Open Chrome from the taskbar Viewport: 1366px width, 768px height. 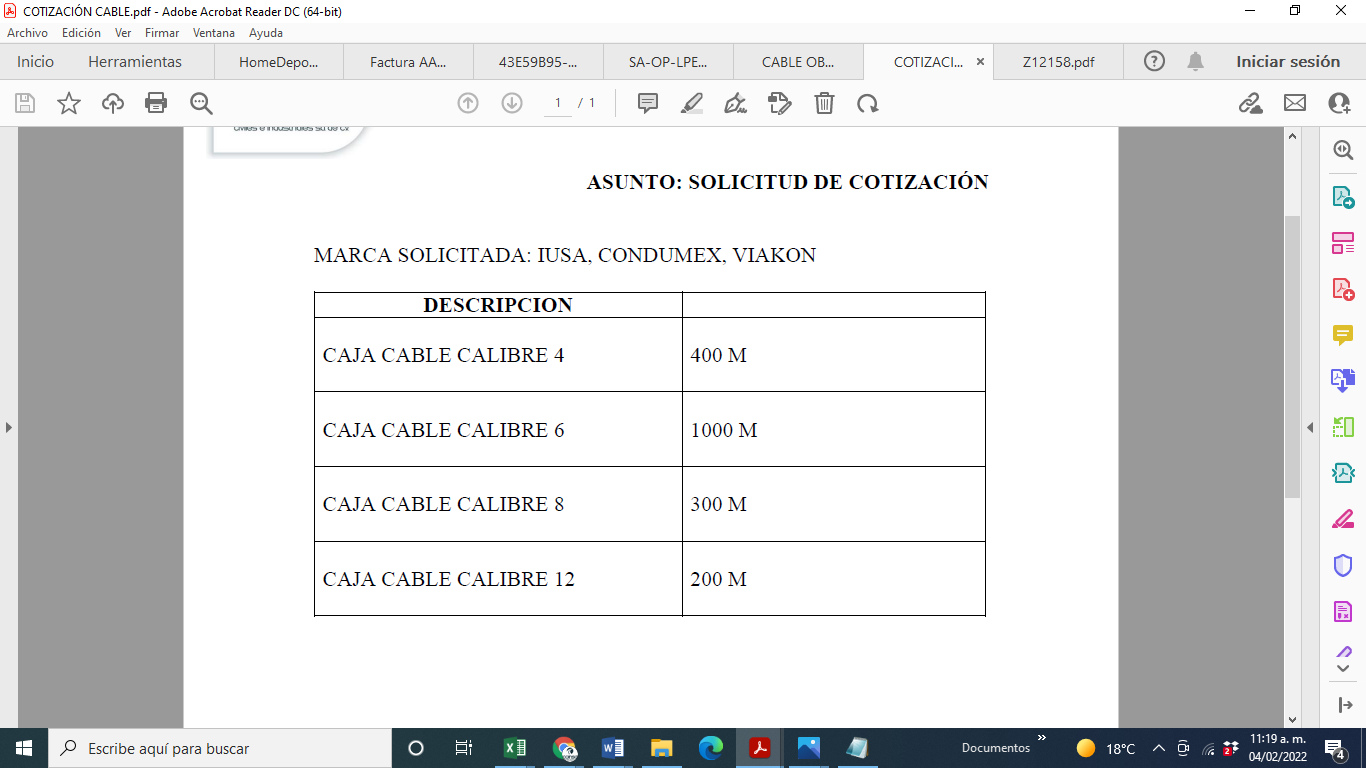coord(564,748)
